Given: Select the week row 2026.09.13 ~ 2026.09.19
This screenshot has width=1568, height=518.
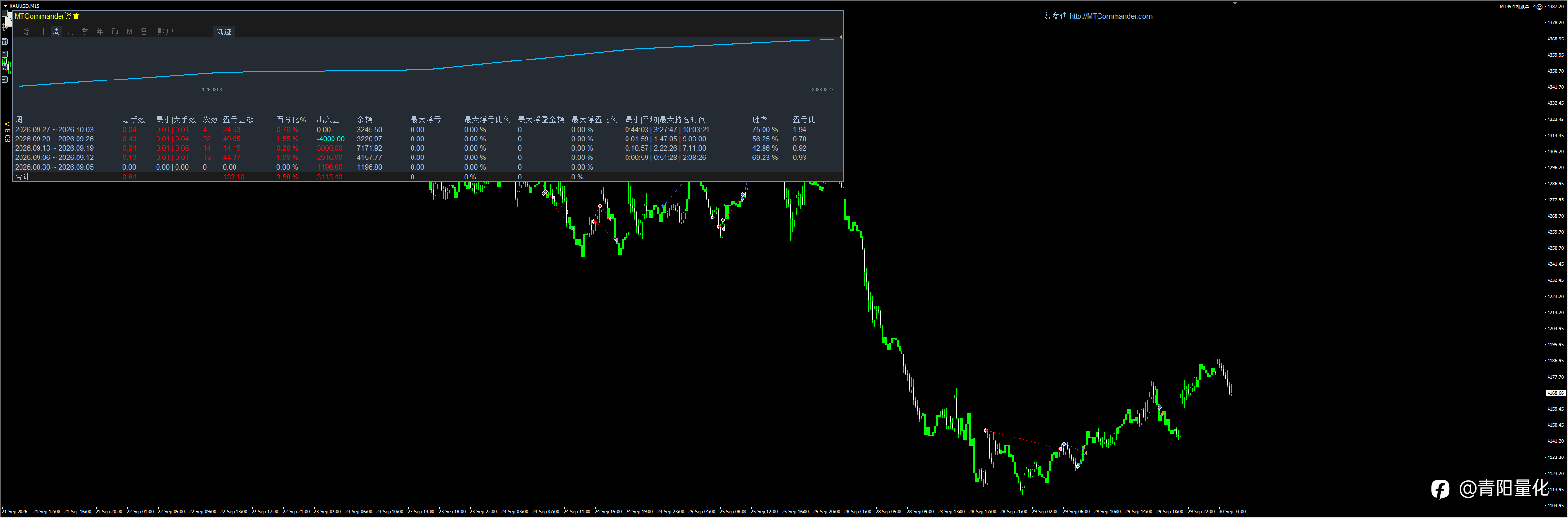Looking at the screenshot, I should pyautogui.click(x=427, y=148).
